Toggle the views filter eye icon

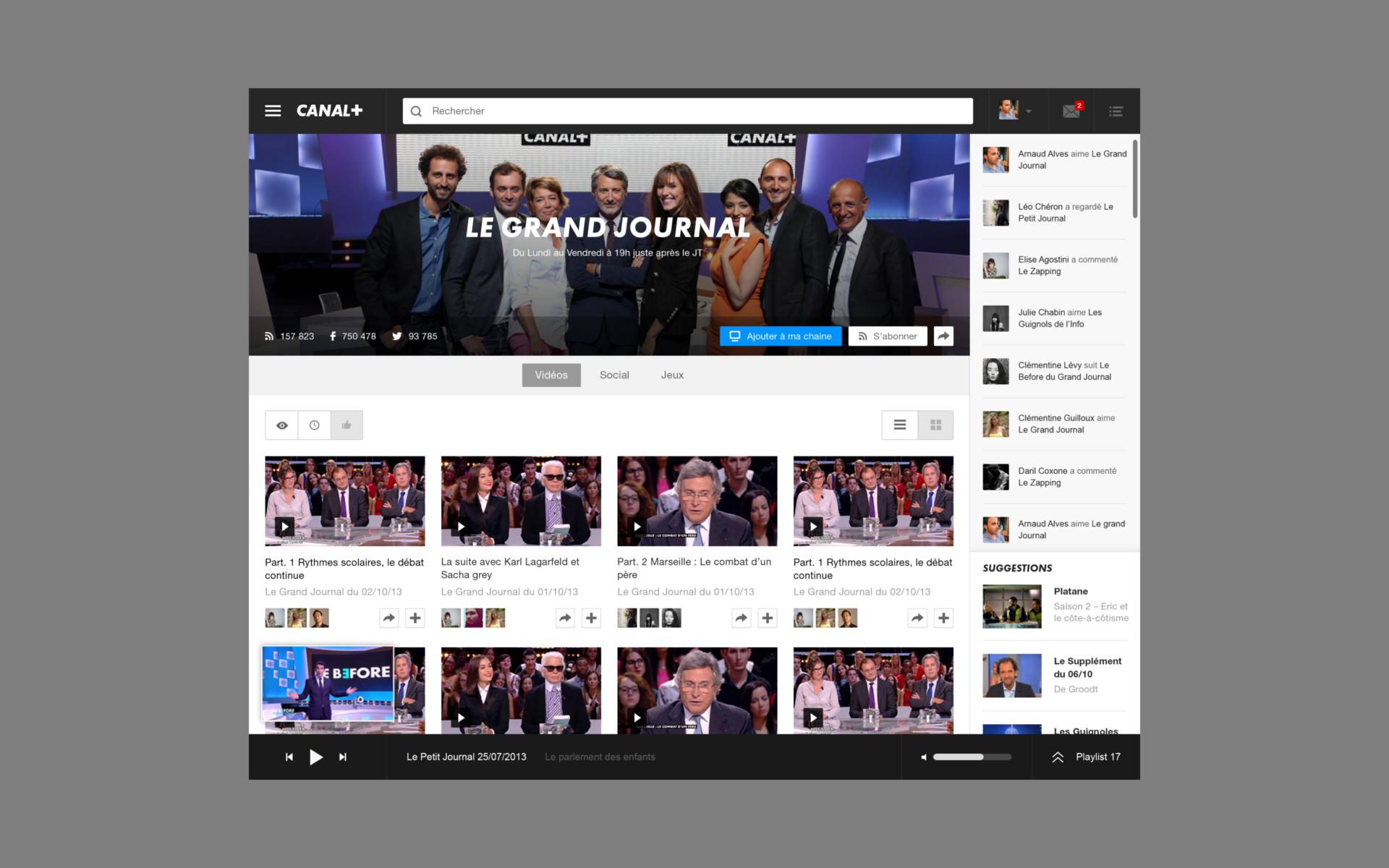pos(281,425)
